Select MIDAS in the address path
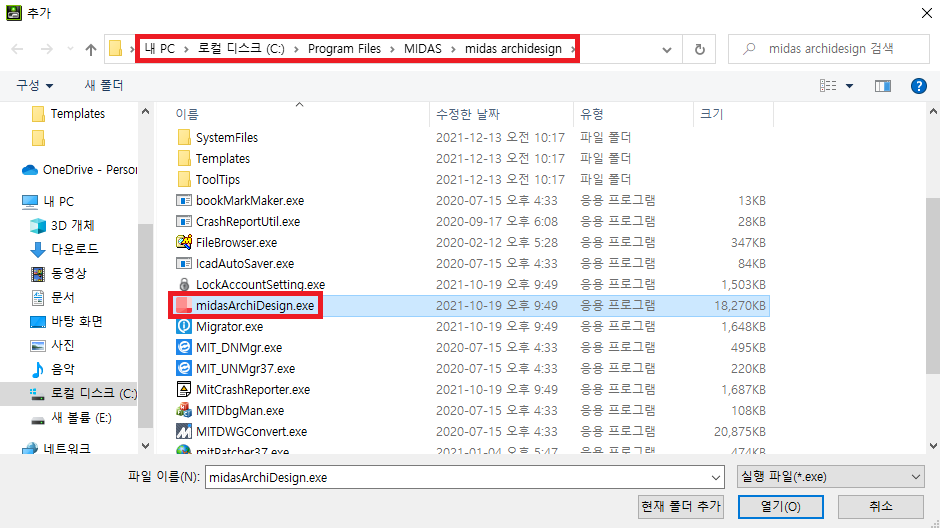 click(422, 49)
